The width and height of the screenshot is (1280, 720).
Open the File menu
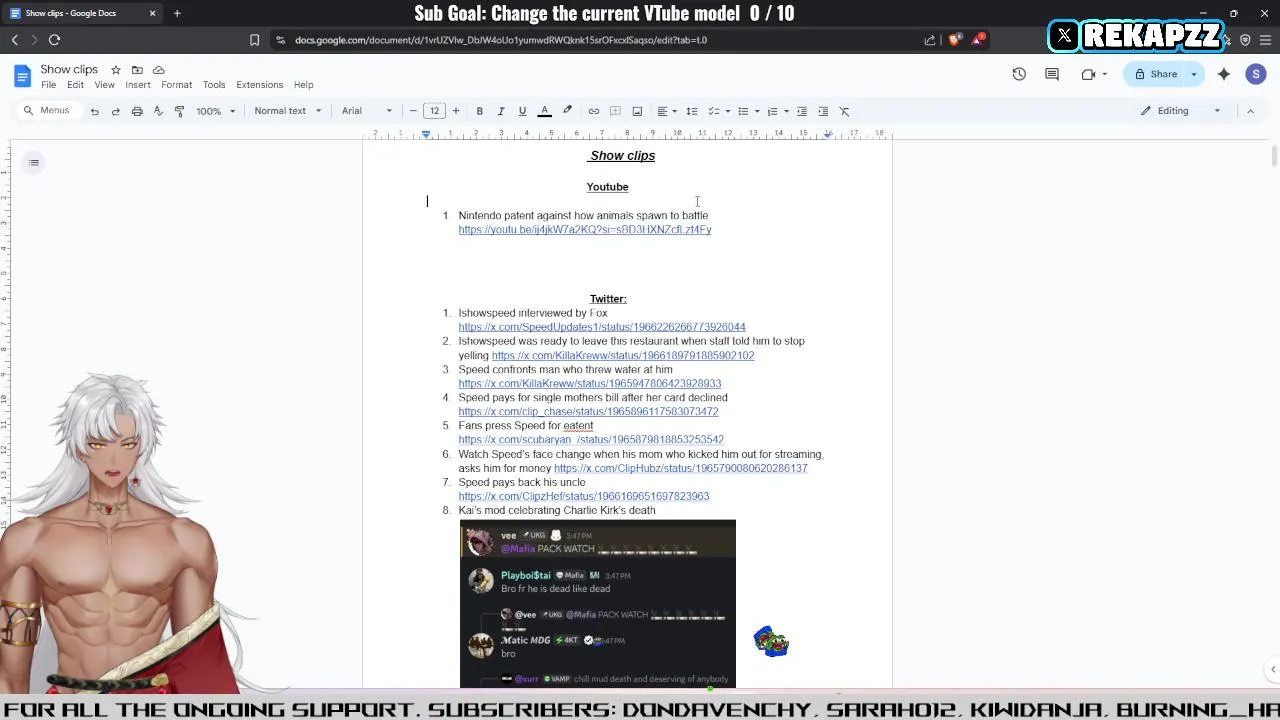(x=48, y=85)
